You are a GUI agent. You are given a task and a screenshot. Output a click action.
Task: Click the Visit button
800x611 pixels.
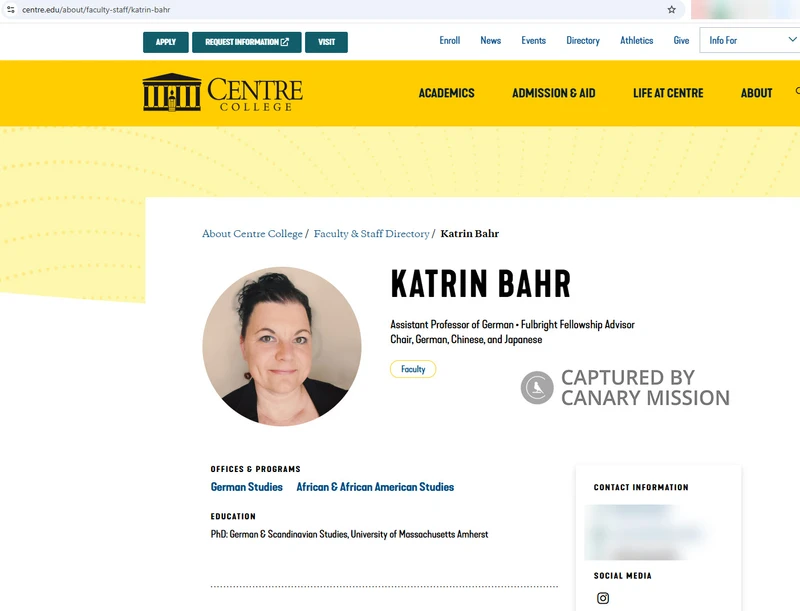tap(327, 42)
